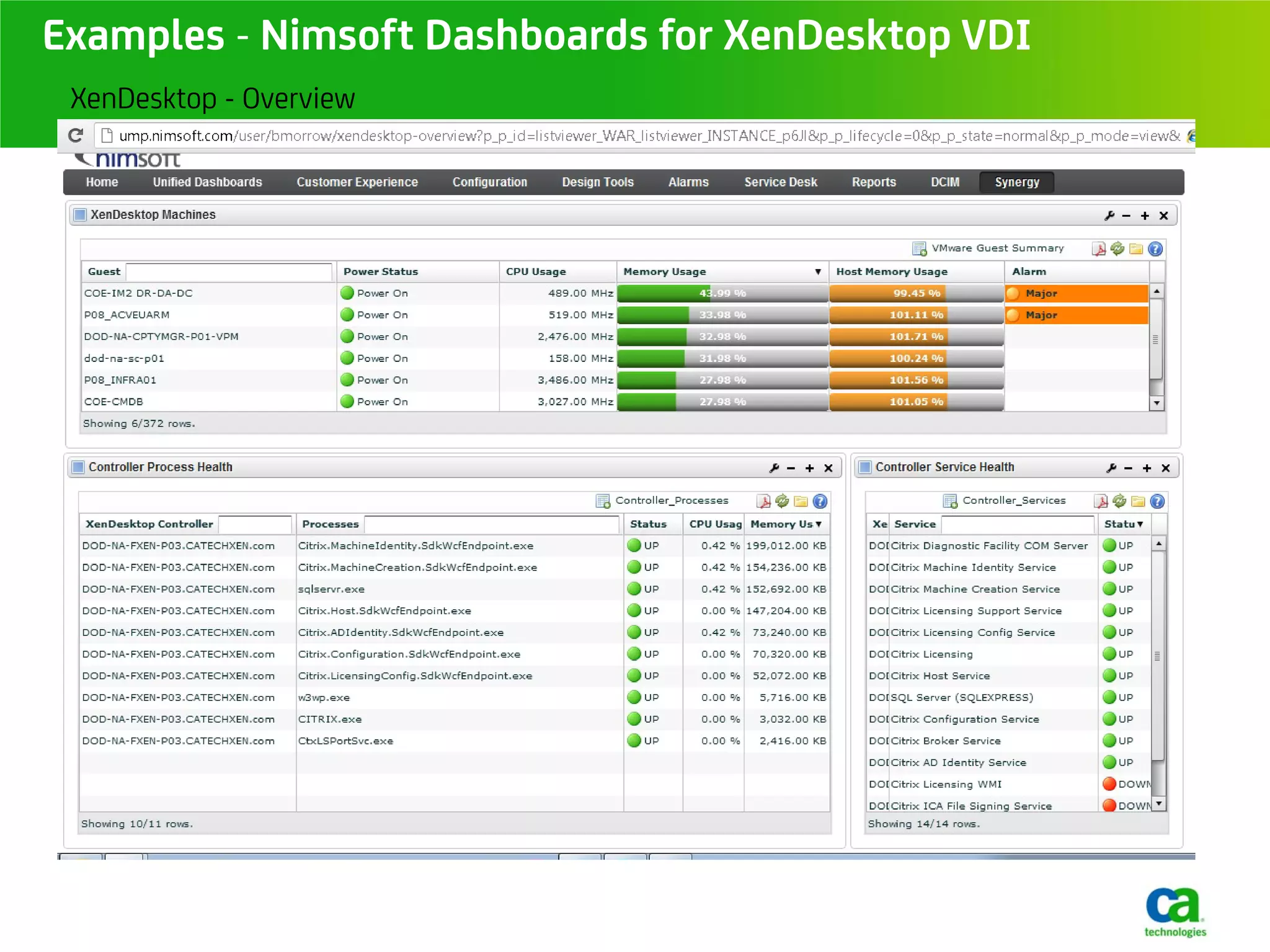The width and height of the screenshot is (1270, 952).
Task: Select Citrix Broker Service row
Action: coord(1009,741)
